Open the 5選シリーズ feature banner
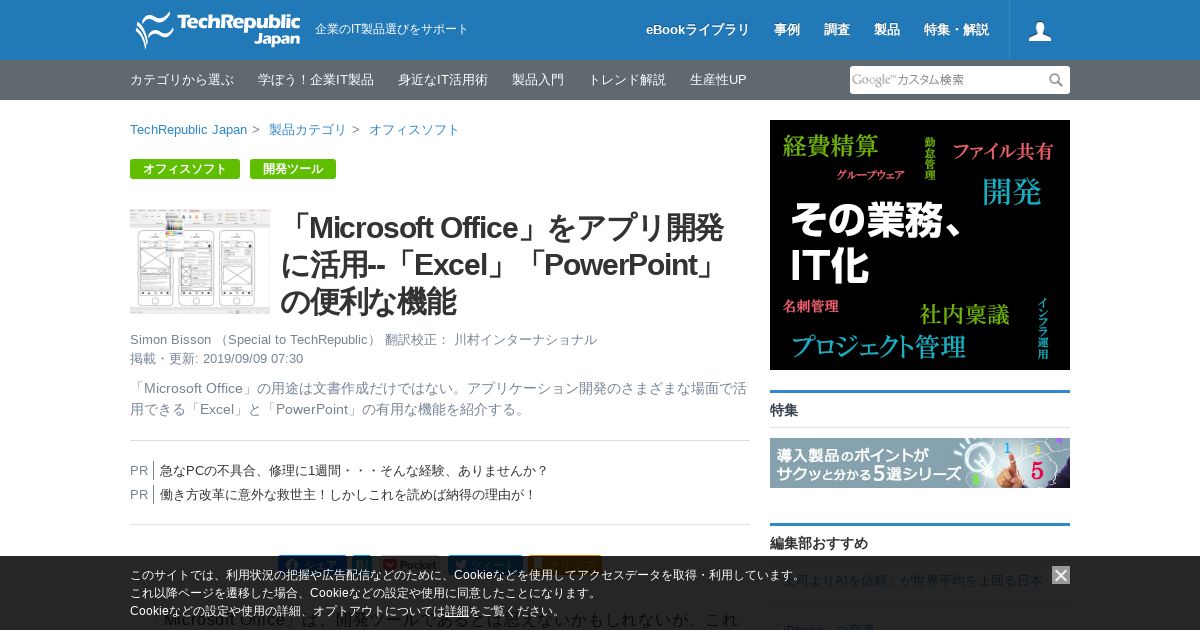The height and width of the screenshot is (630, 1200). 920,463
